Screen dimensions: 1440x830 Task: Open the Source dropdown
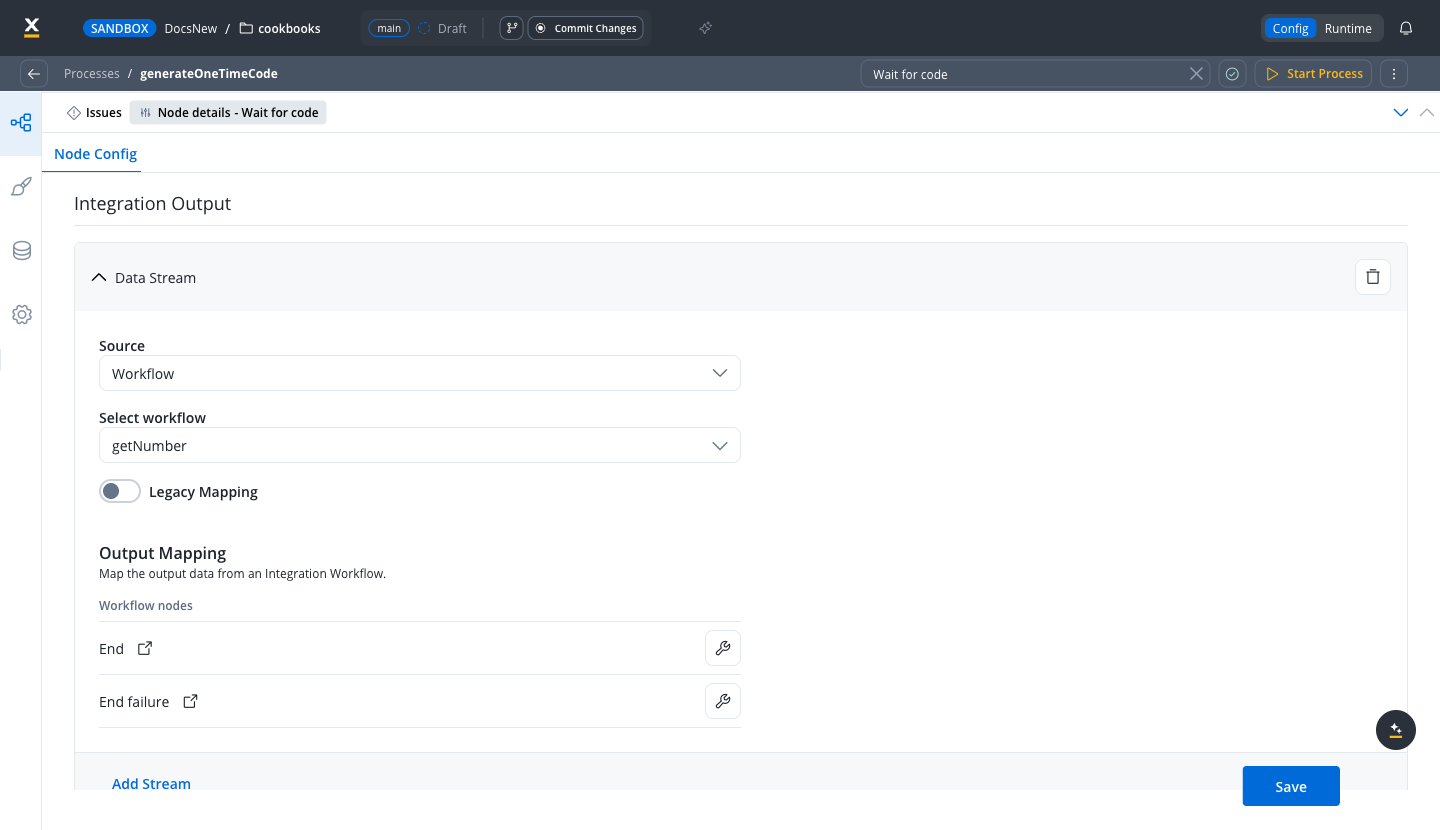point(420,373)
